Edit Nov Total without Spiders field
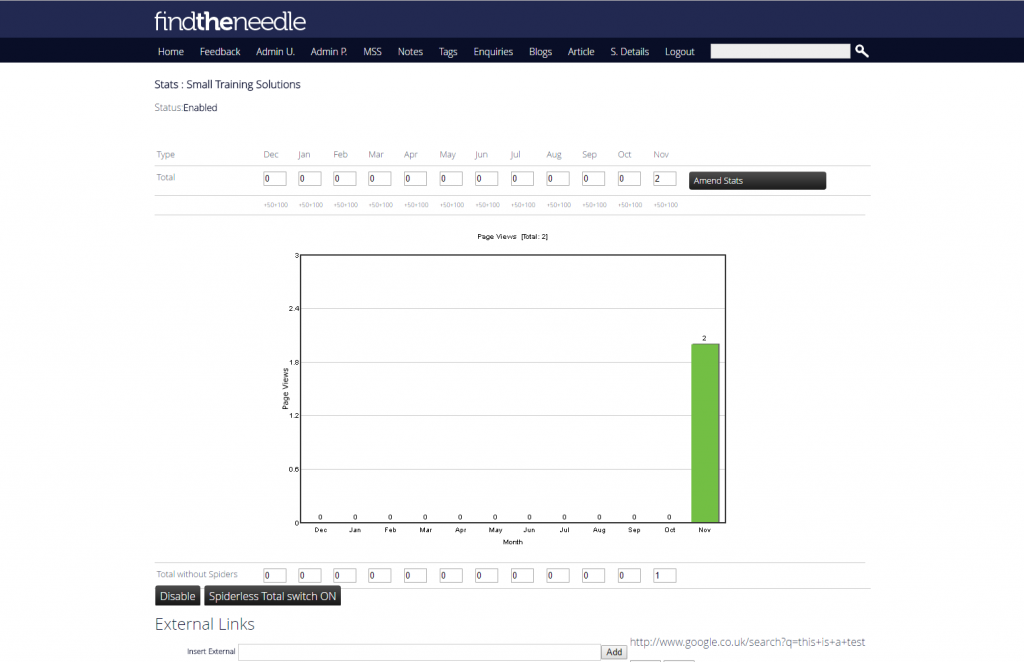The height and width of the screenshot is (662, 1024). [x=664, y=575]
